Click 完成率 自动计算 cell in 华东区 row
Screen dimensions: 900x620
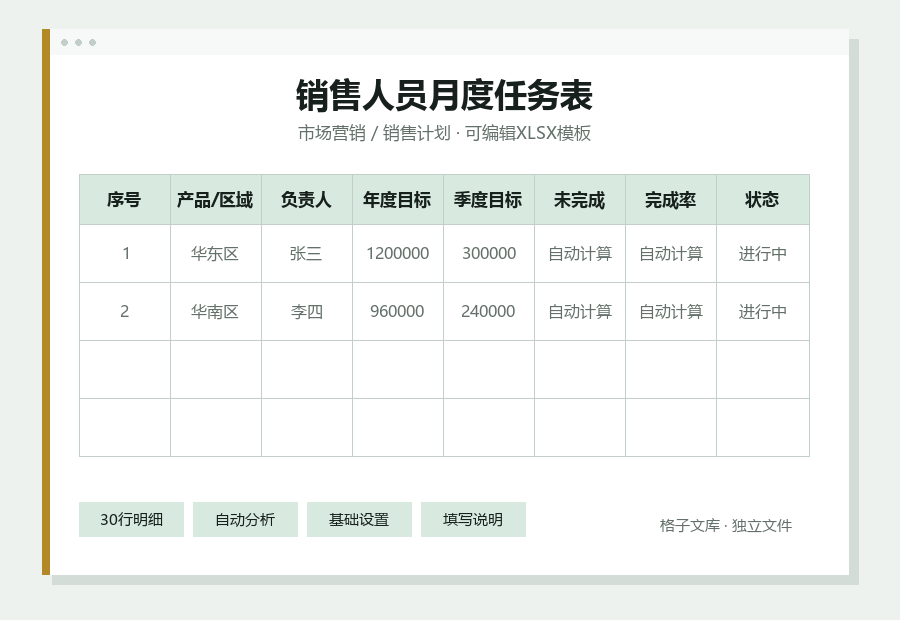tap(670, 254)
